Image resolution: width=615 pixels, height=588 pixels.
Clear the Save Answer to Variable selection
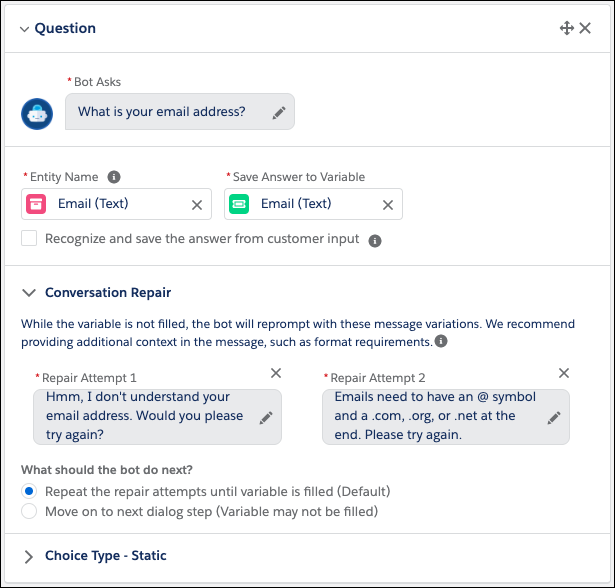tap(388, 204)
